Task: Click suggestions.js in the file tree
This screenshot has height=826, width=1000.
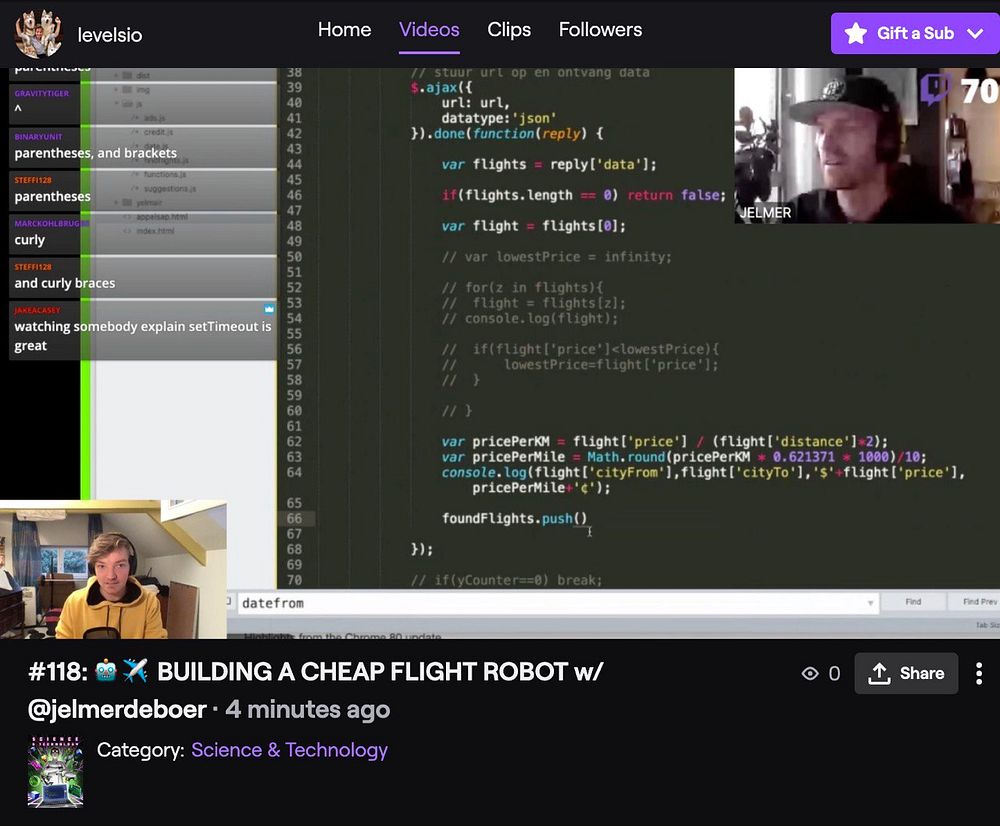Action: click(170, 189)
